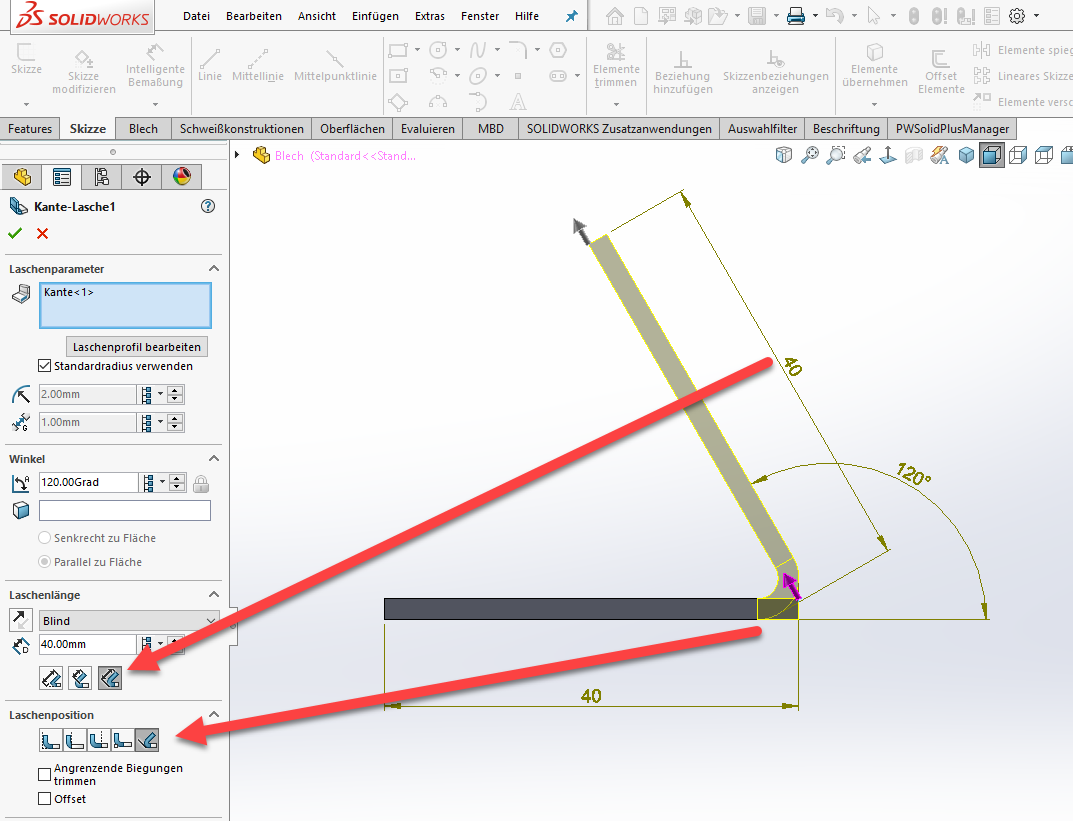Cancel the edge flange with red X

point(42,233)
